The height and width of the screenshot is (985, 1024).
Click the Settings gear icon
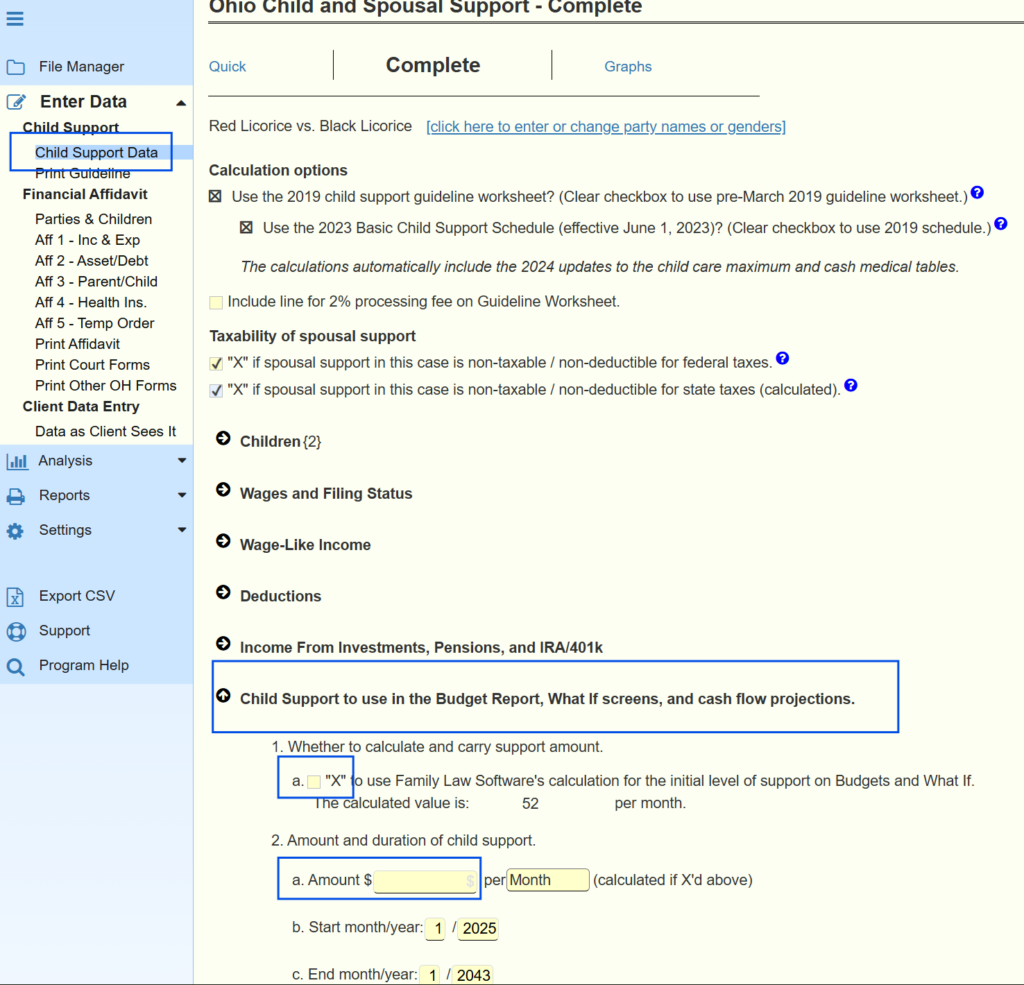tap(15, 531)
